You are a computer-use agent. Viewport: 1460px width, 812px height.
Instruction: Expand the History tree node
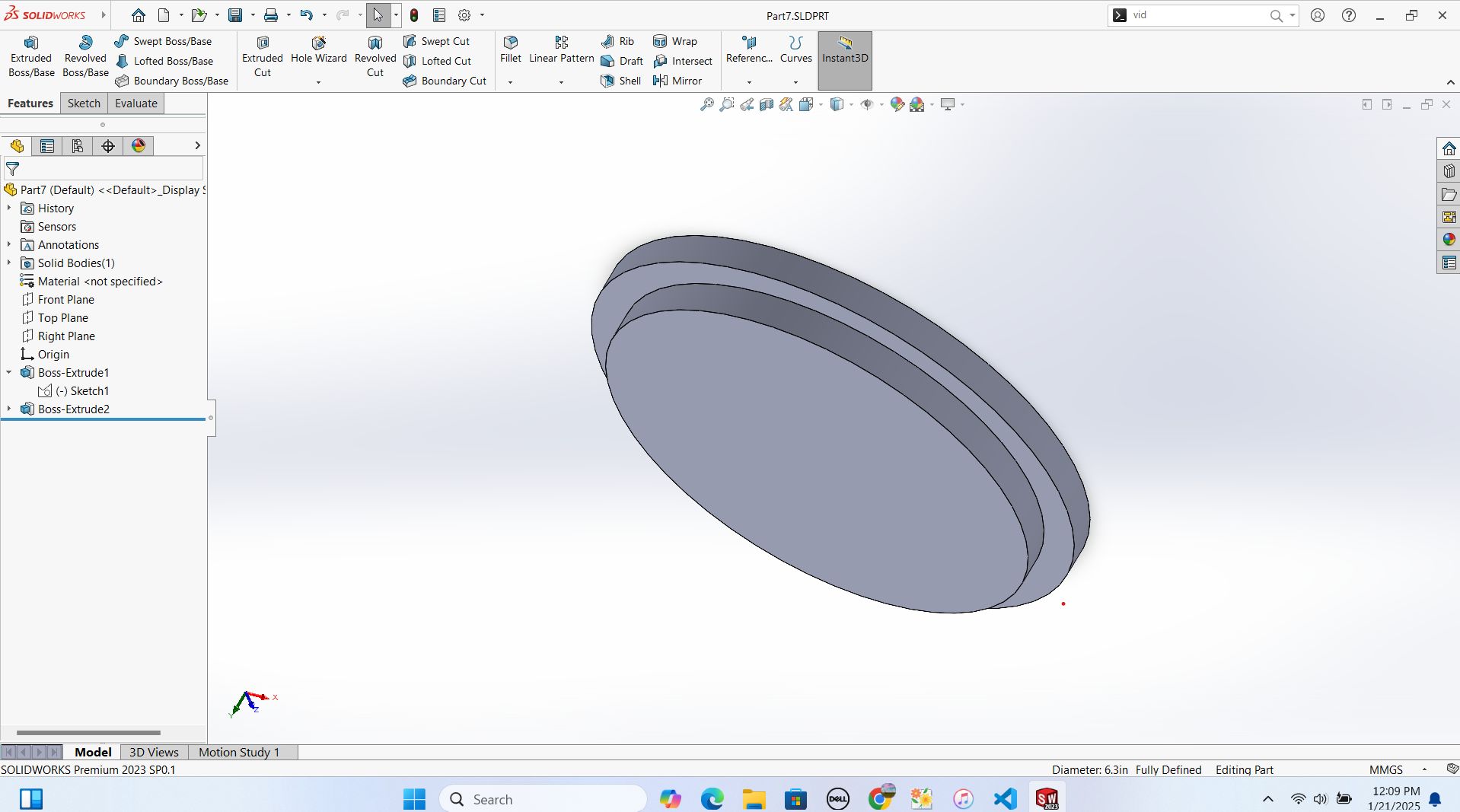tap(9, 208)
